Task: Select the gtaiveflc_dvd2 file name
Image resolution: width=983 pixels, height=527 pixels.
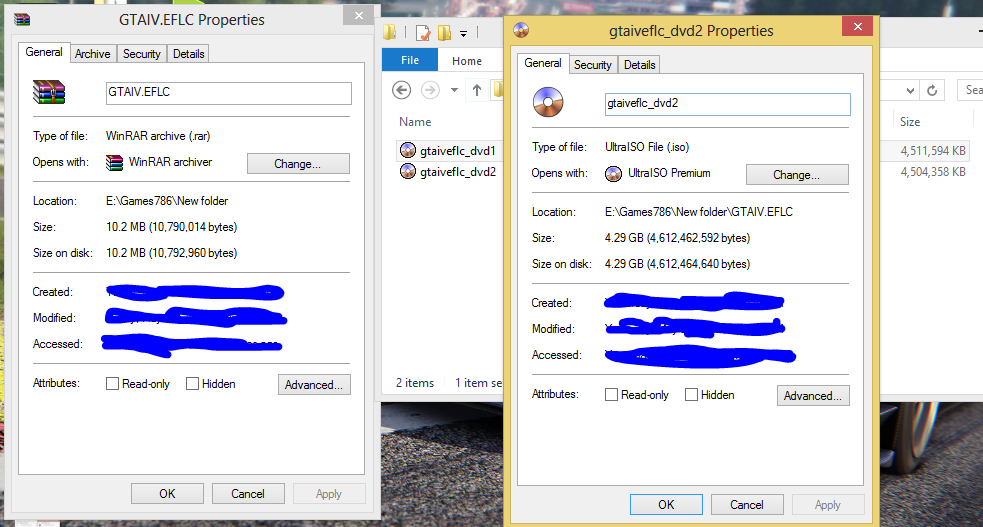Action: tap(458, 172)
